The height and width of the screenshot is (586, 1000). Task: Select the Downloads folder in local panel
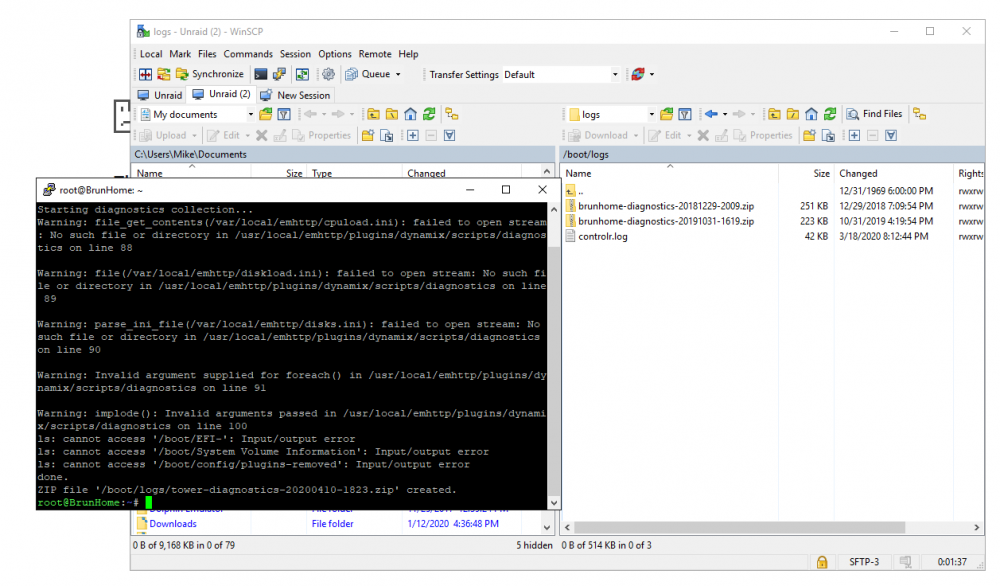(x=172, y=524)
